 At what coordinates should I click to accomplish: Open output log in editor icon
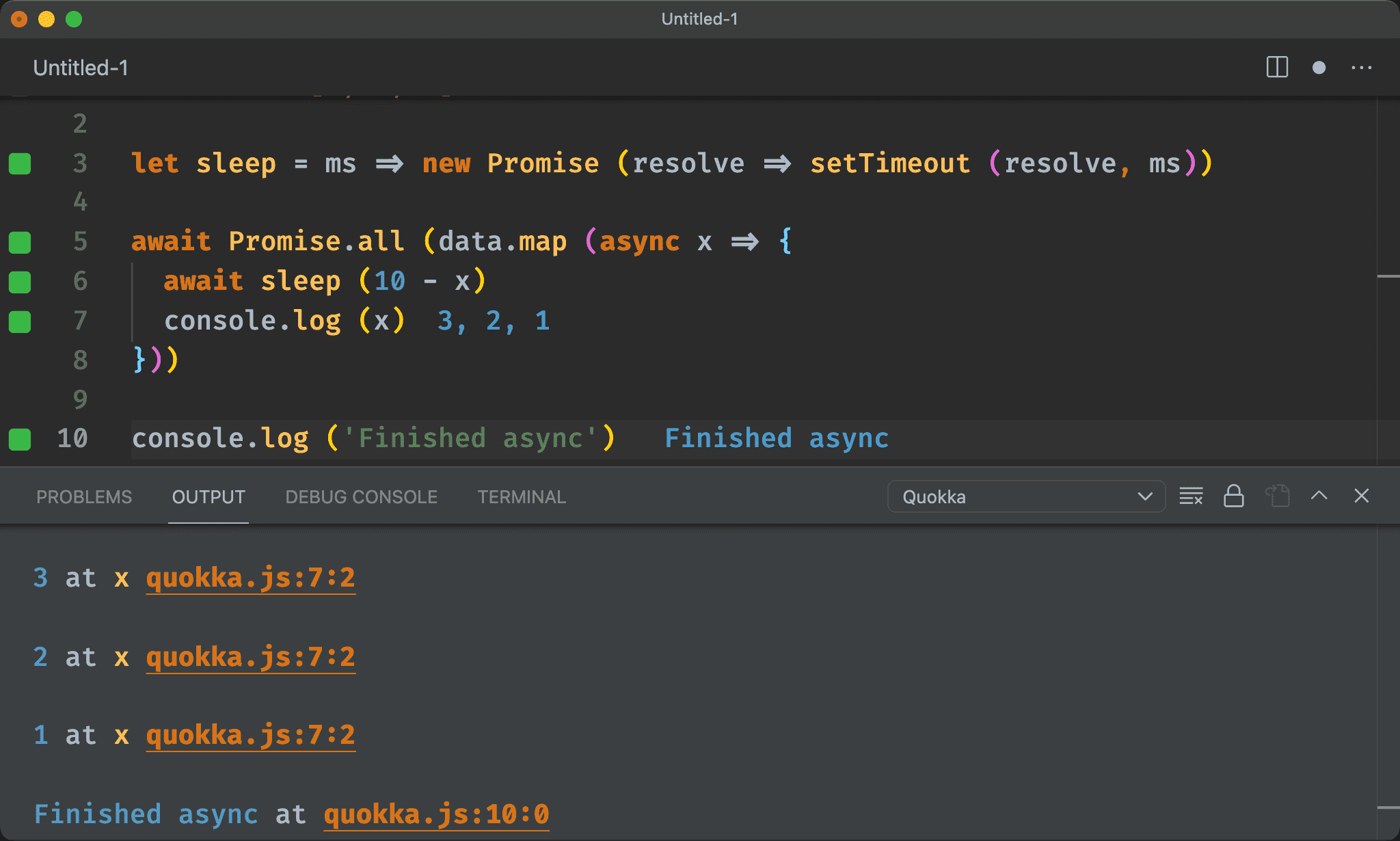click(x=1277, y=496)
